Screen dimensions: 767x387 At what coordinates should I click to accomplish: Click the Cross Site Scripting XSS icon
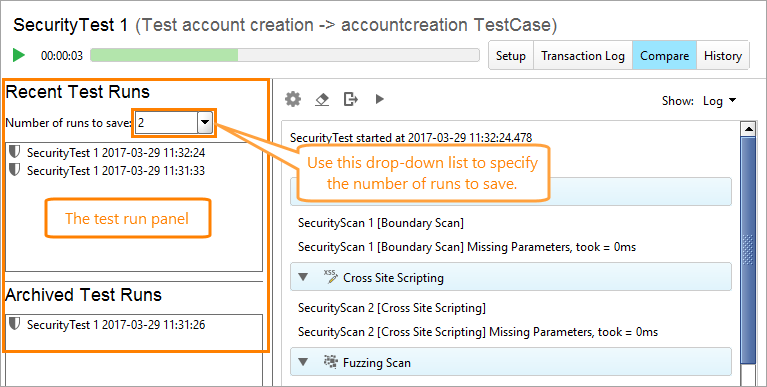pyautogui.click(x=331, y=277)
